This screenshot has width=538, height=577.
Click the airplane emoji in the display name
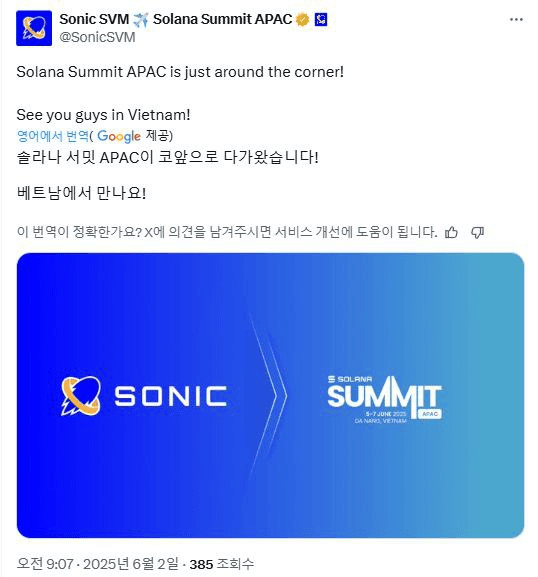[x=141, y=20]
